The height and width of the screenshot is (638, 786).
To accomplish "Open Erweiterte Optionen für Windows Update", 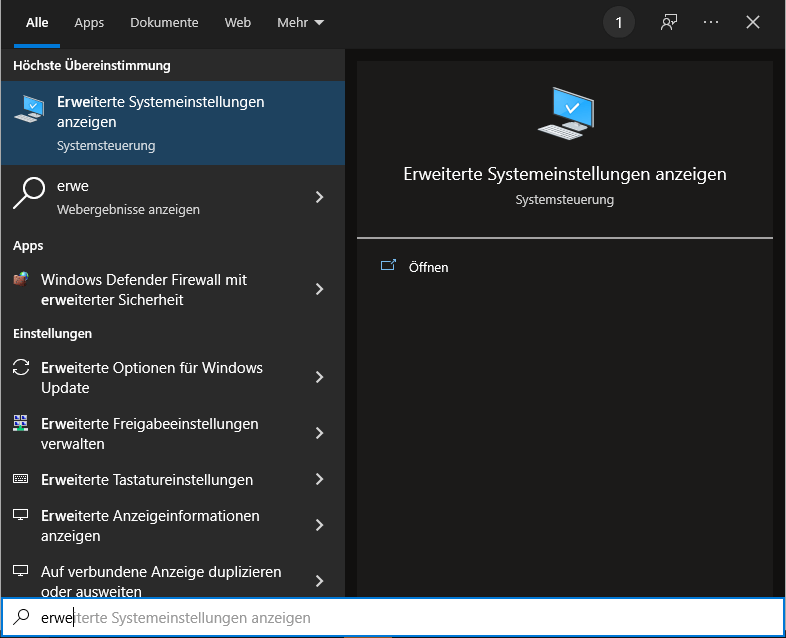I will click(x=173, y=377).
